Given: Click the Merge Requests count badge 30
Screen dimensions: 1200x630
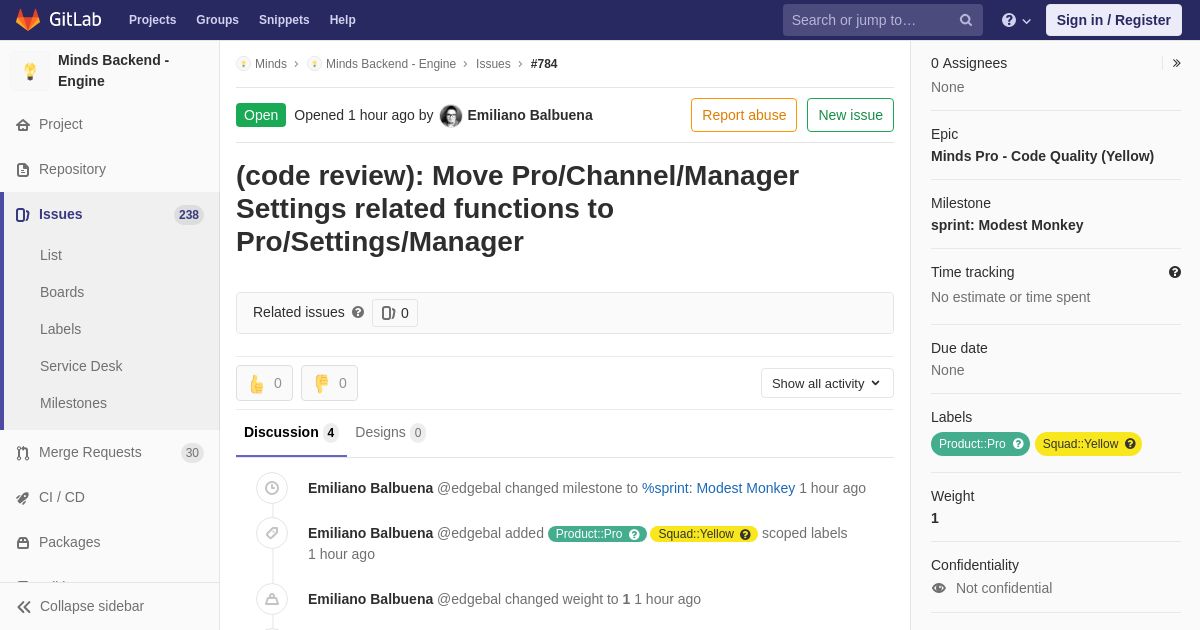Looking at the screenshot, I should pyautogui.click(x=192, y=453).
